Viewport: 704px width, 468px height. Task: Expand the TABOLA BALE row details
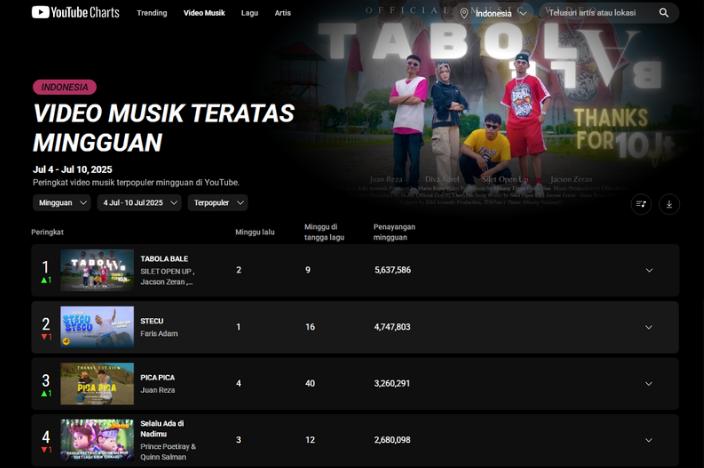(649, 270)
